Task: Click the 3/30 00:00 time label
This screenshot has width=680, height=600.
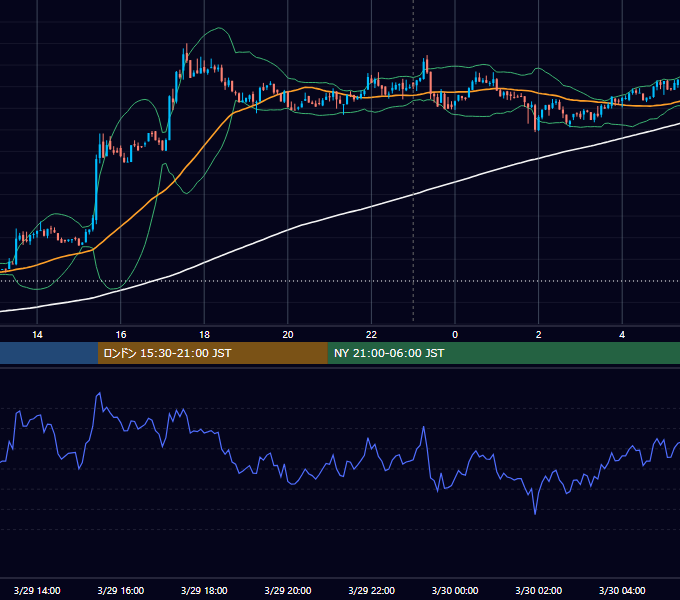Action: tap(455, 590)
